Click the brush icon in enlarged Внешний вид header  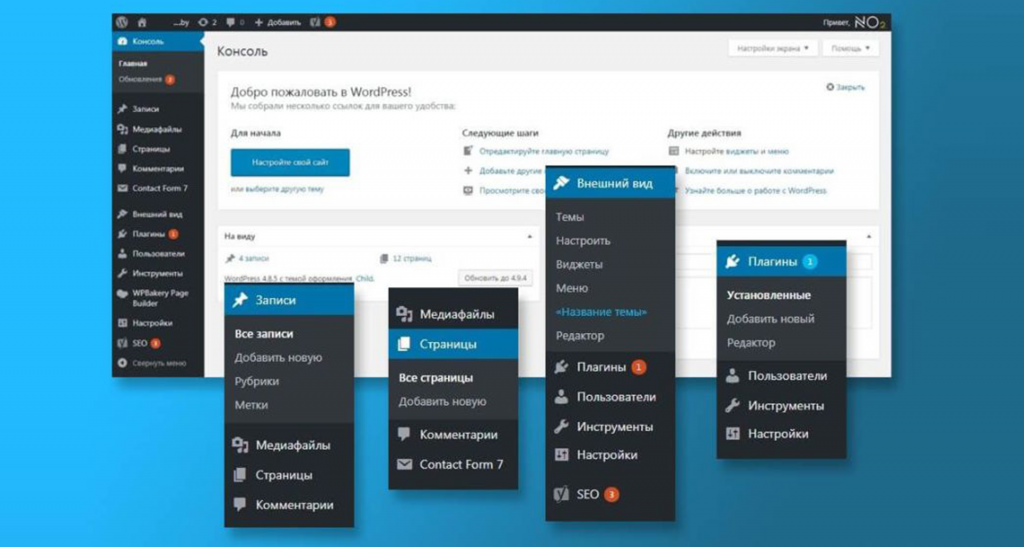(562, 183)
